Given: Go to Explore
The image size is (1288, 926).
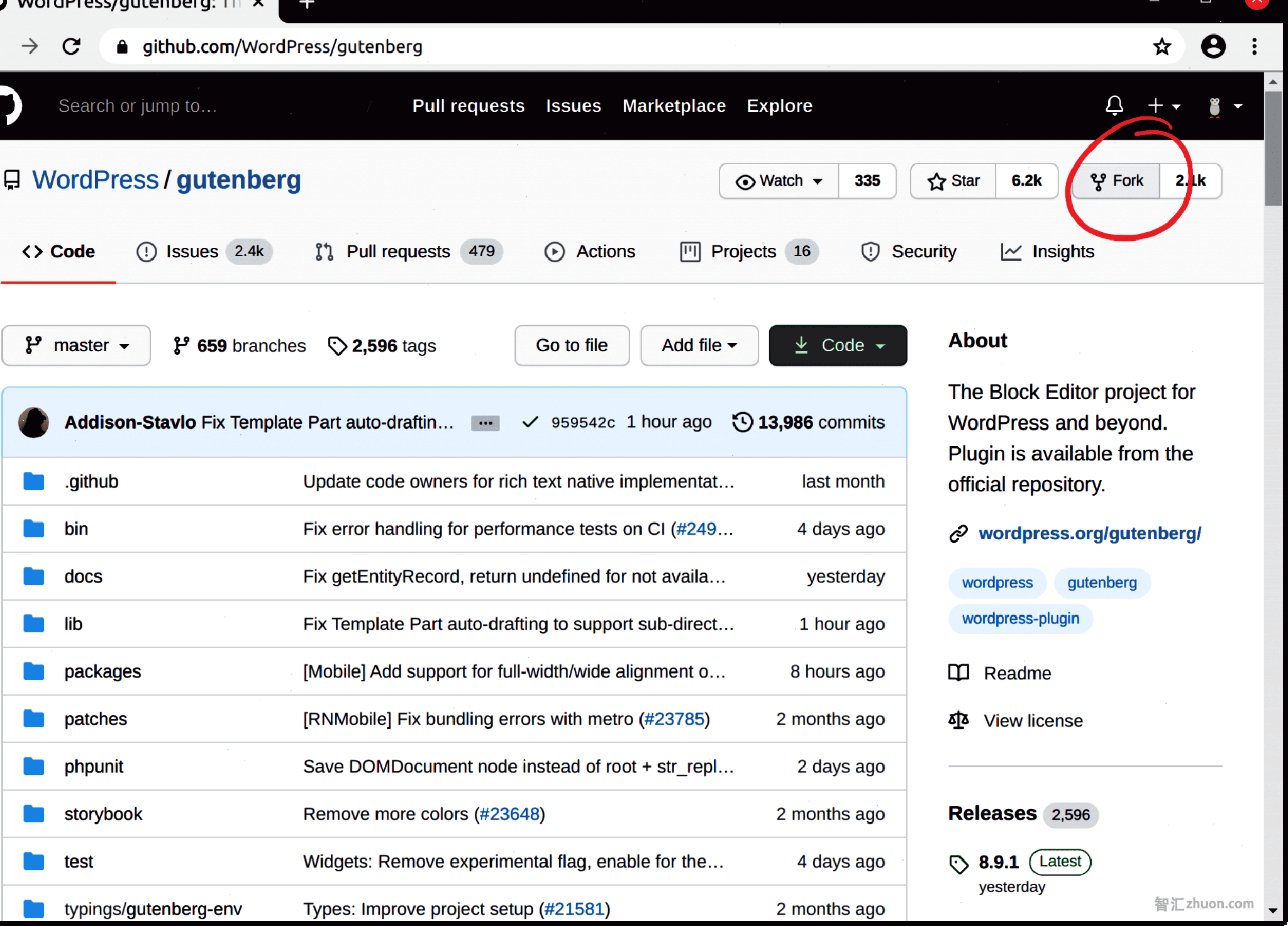Looking at the screenshot, I should [x=779, y=106].
